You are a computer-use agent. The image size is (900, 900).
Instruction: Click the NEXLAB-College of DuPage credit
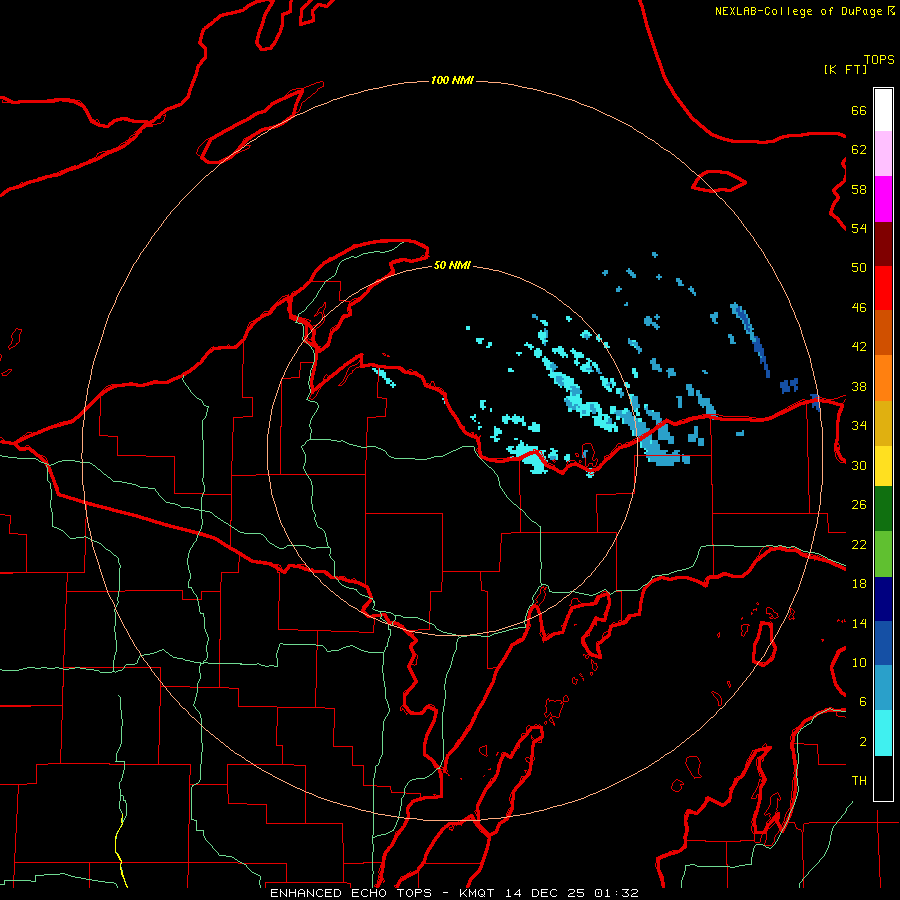tap(804, 11)
